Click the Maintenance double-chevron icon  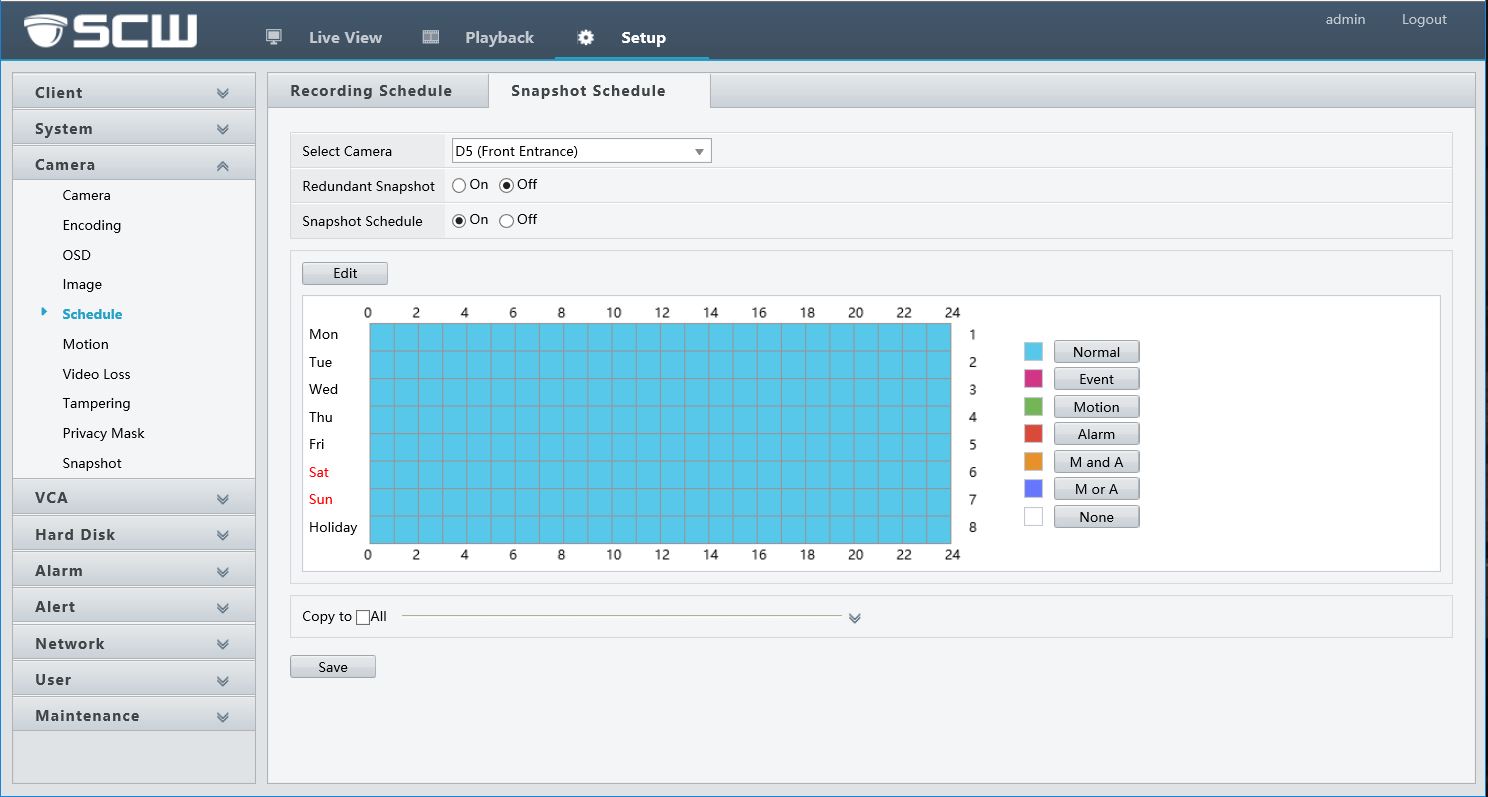(x=222, y=717)
